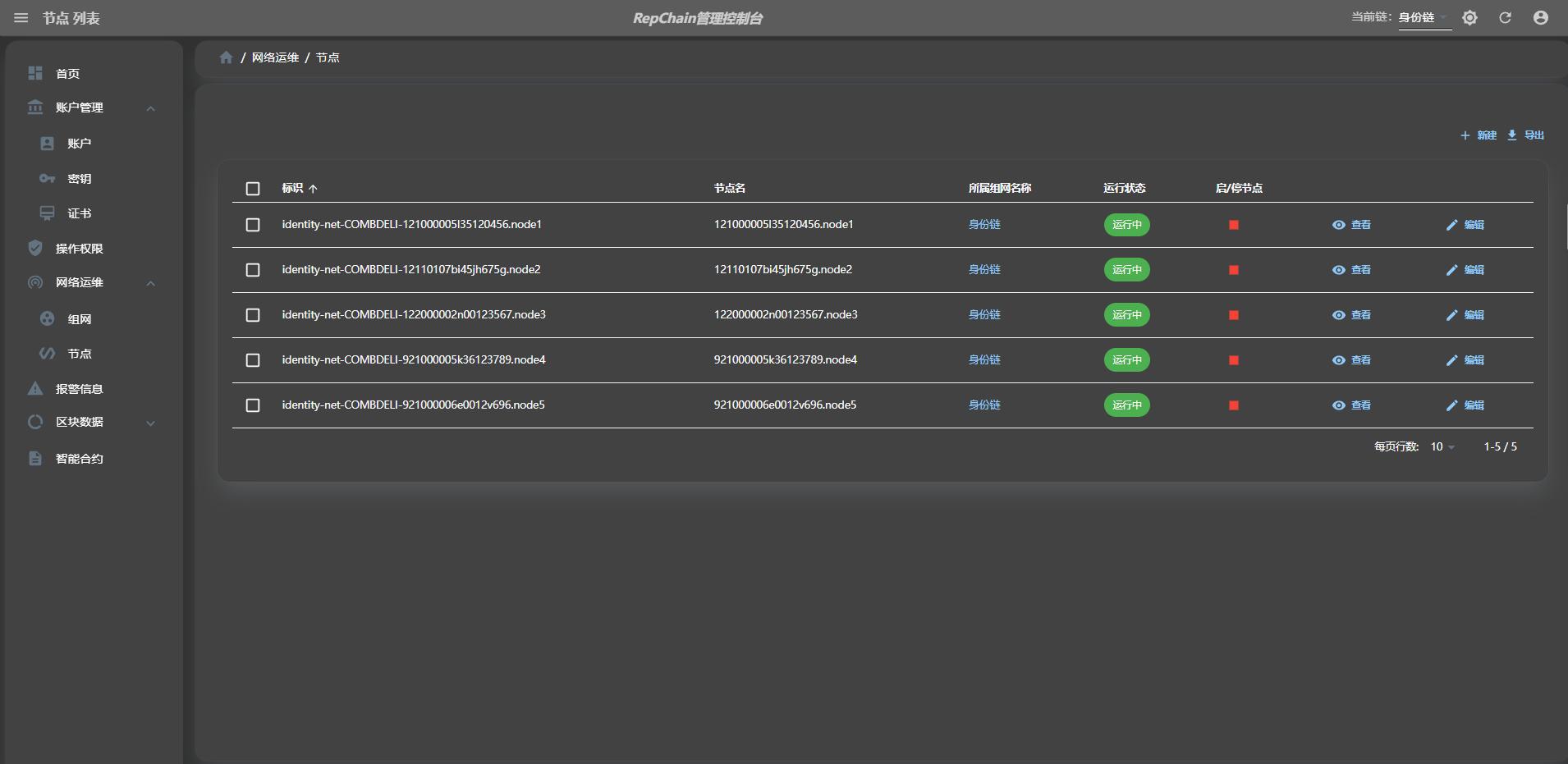1568x764 pixels.
Task: Click the refresh icon in header
Action: pos(1505,18)
